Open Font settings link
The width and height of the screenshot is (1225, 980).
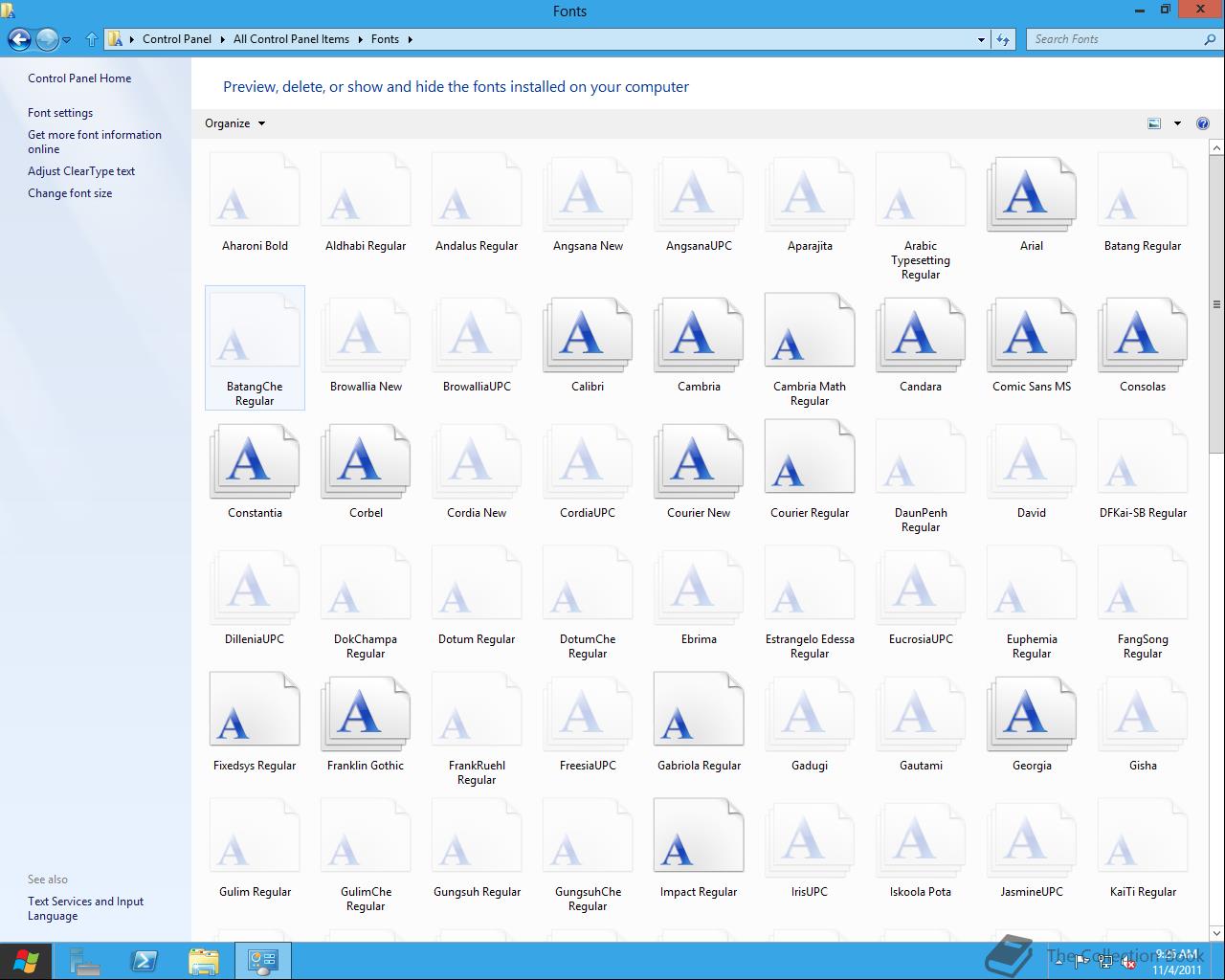60,113
